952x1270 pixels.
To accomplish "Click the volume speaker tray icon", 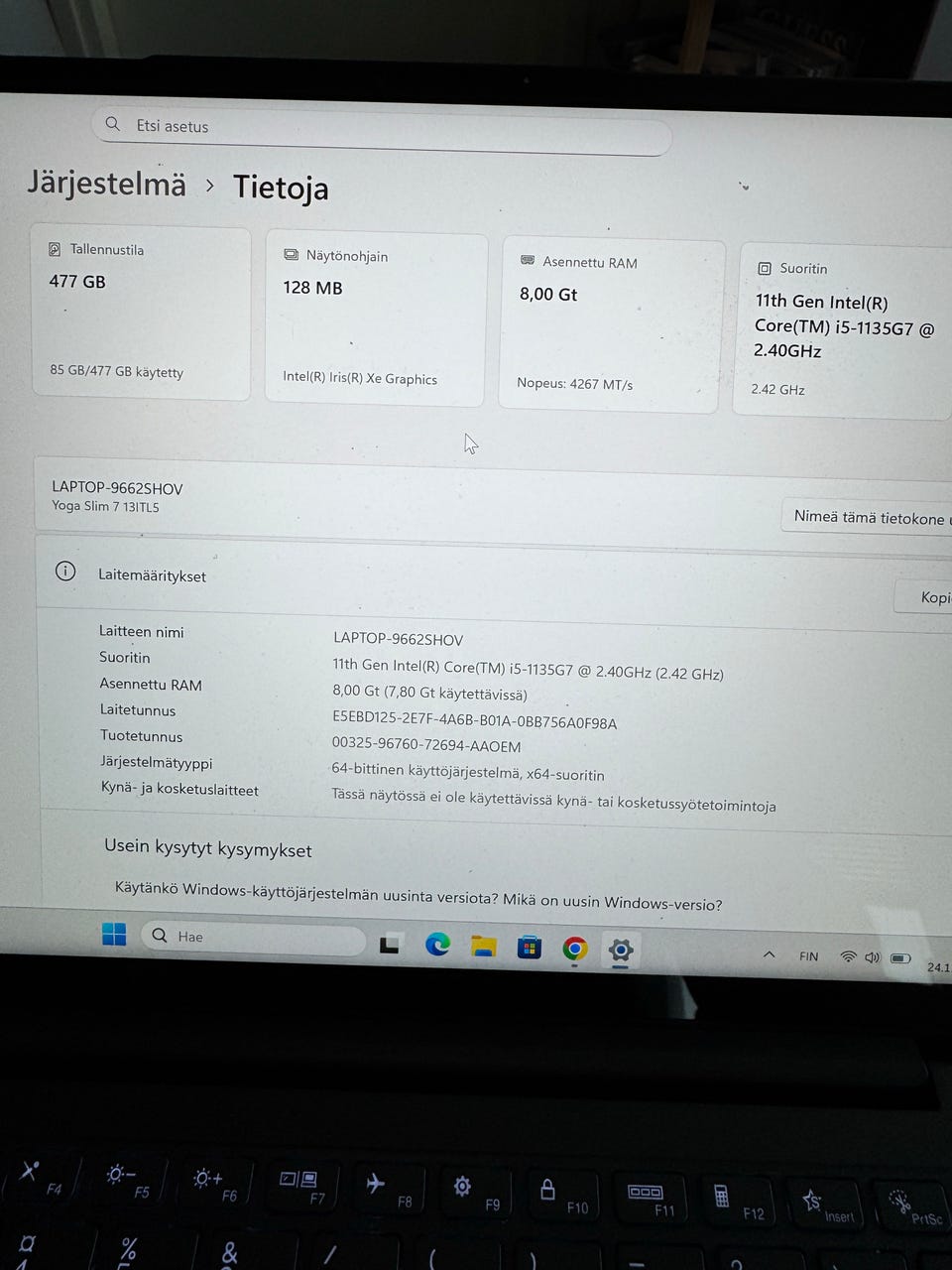I will (x=873, y=957).
